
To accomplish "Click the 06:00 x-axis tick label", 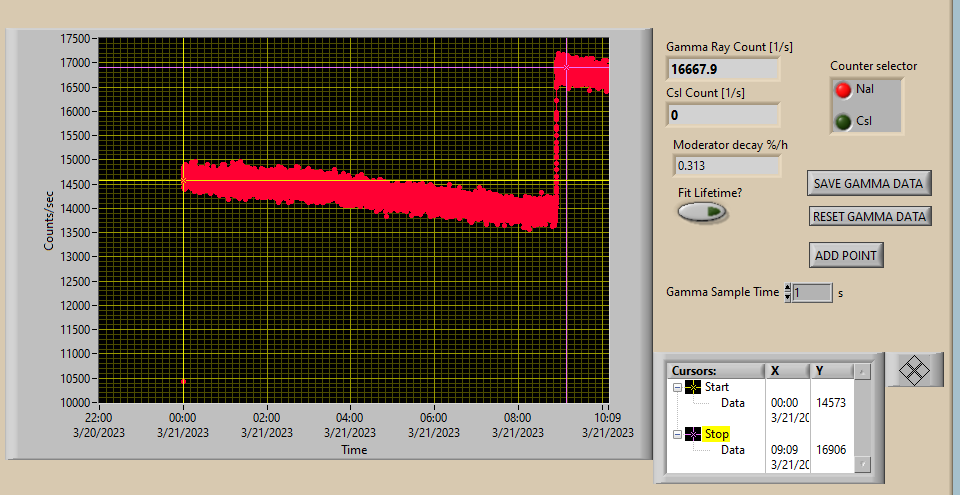I will pyautogui.click(x=434, y=418).
